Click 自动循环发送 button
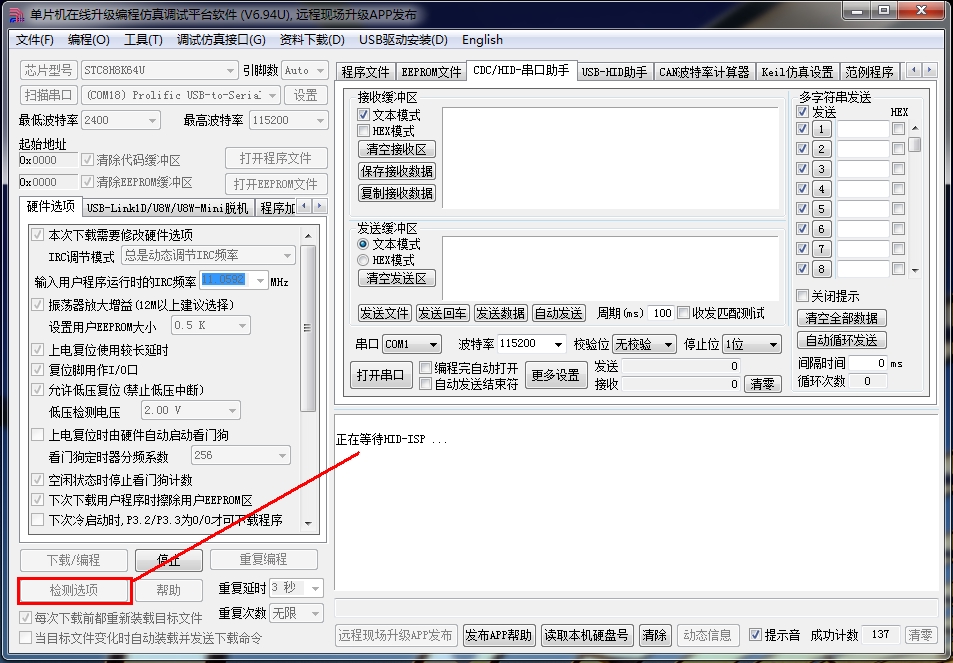Viewport: 953px width, 663px height. click(x=841, y=340)
